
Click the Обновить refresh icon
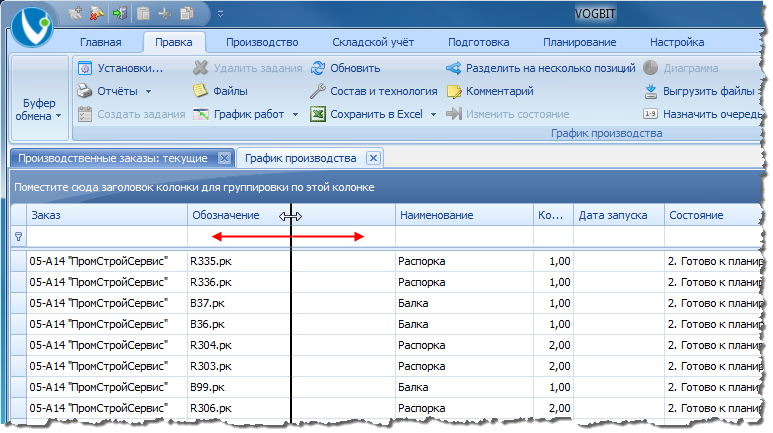coord(318,68)
